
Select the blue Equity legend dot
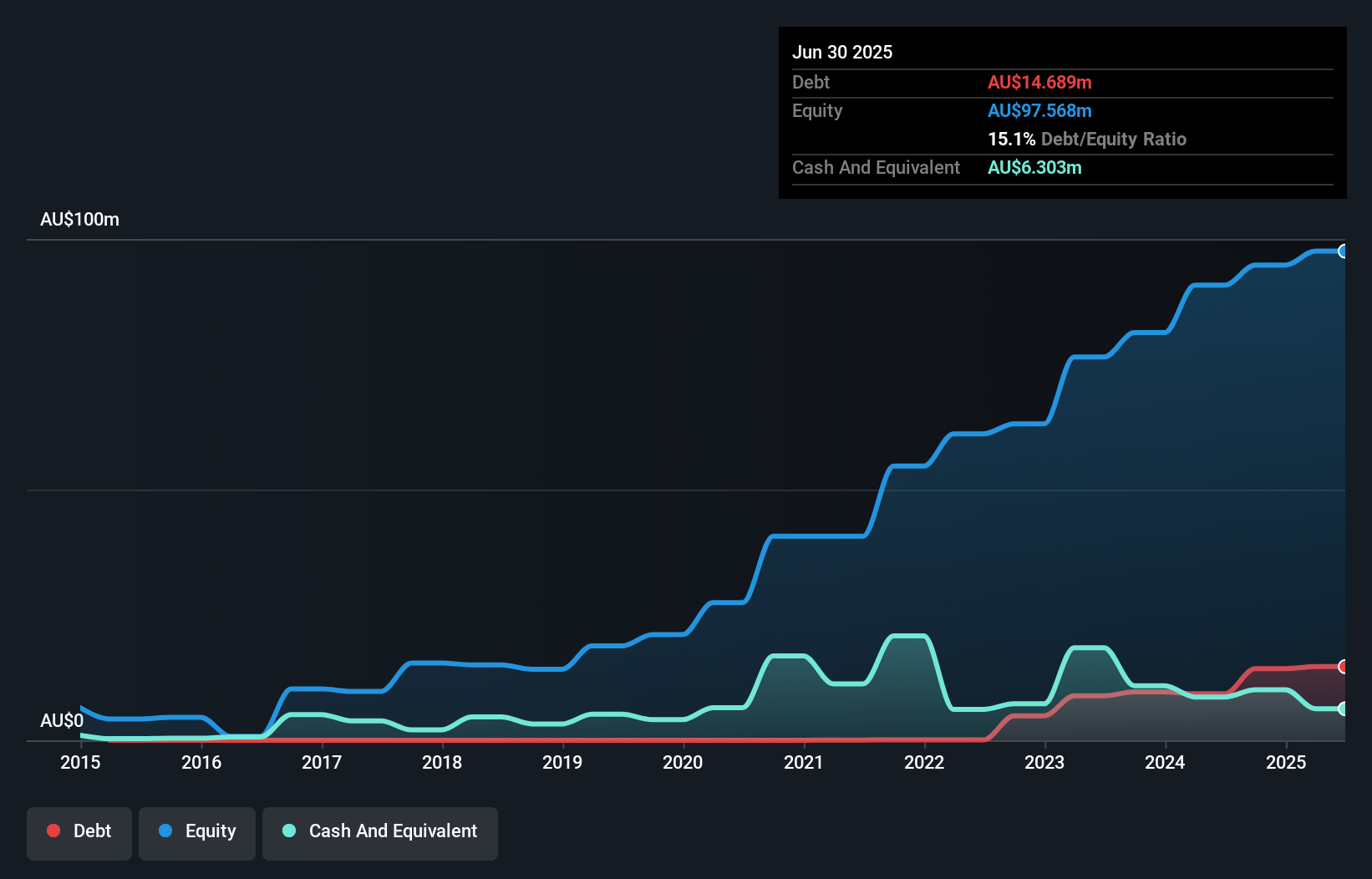[x=165, y=831]
